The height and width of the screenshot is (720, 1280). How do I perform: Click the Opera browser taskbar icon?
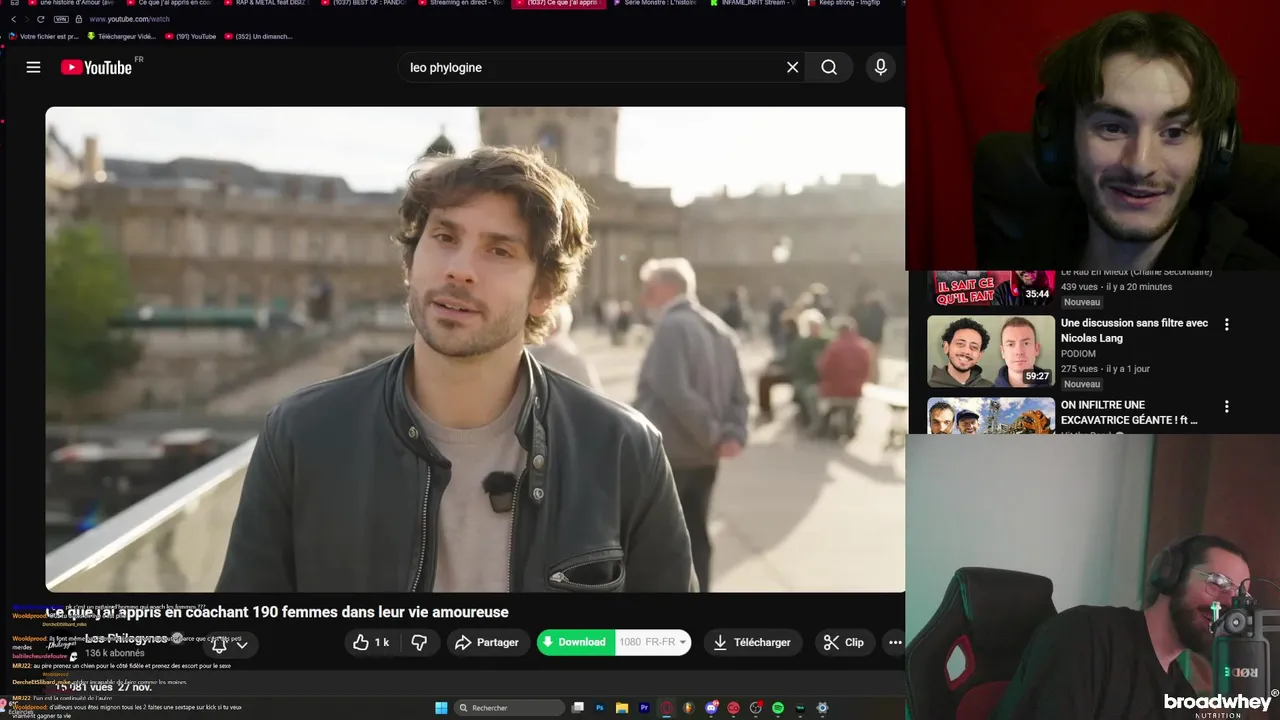point(667,708)
